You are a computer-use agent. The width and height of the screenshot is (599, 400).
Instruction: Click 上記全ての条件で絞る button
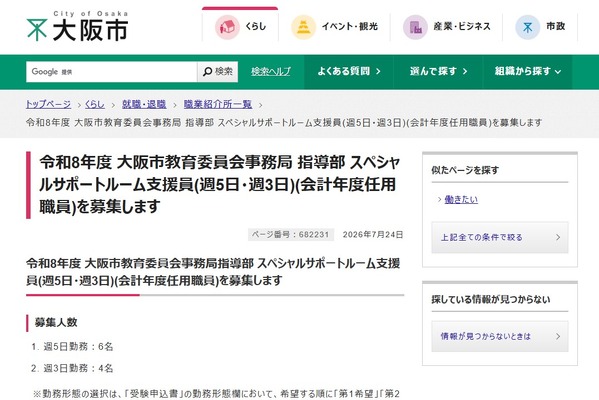tap(500, 237)
